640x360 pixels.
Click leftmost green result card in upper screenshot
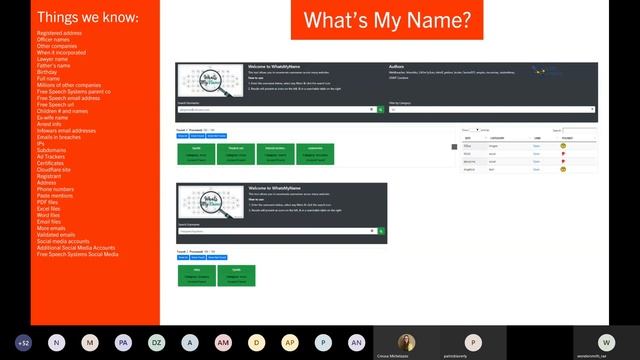click(x=196, y=154)
